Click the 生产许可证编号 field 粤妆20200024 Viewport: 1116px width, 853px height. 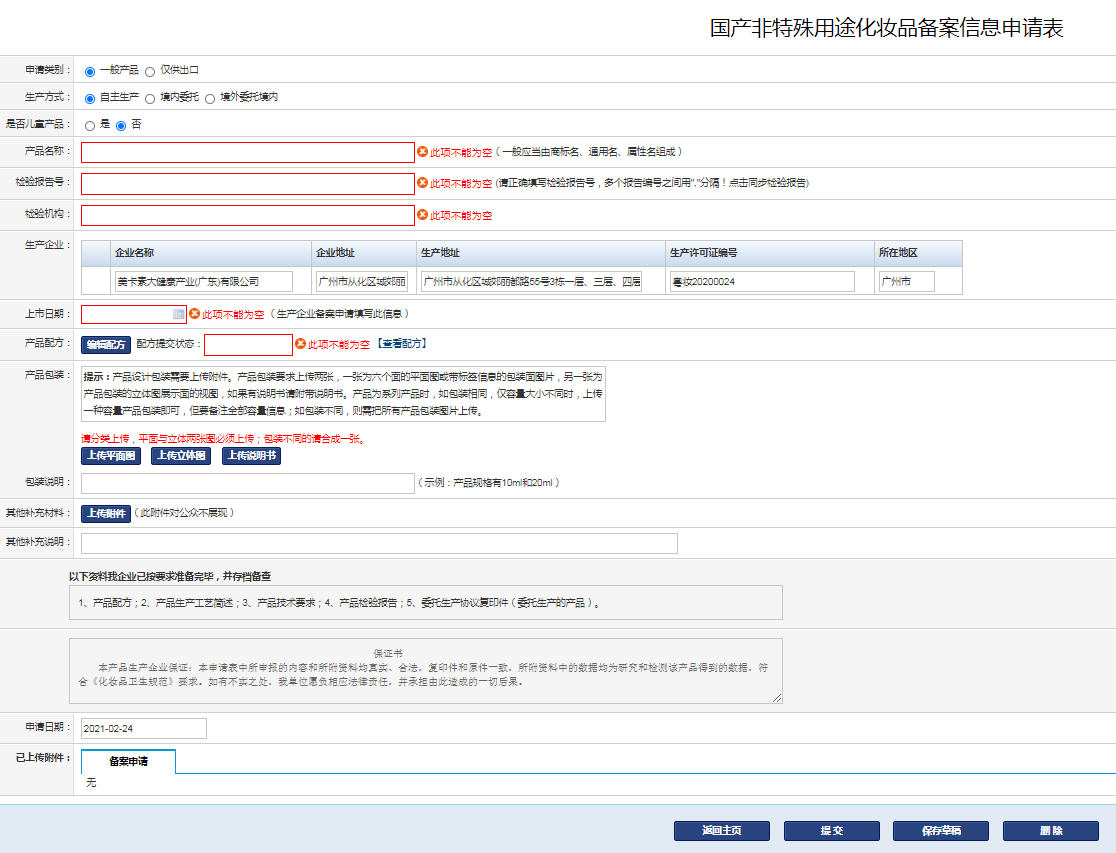pyautogui.click(x=762, y=281)
